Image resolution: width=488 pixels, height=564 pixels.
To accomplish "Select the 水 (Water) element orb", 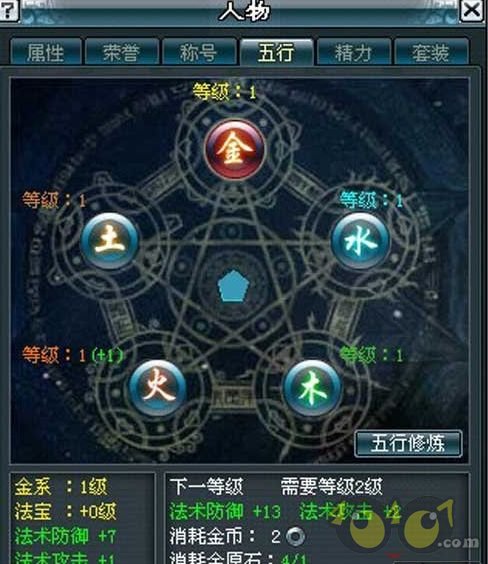I will click(x=361, y=241).
